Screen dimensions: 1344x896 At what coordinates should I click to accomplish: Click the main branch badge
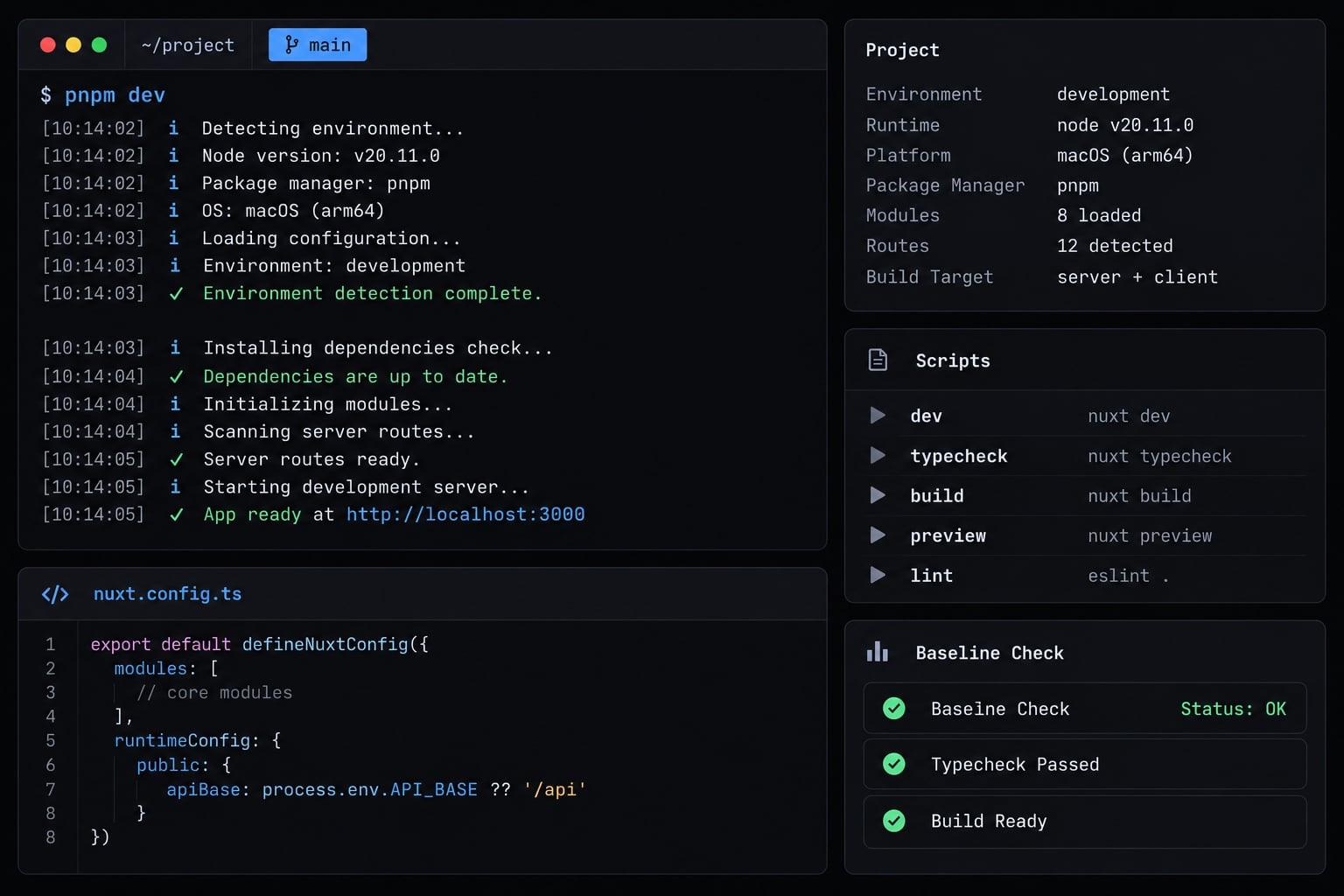tap(318, 45)
